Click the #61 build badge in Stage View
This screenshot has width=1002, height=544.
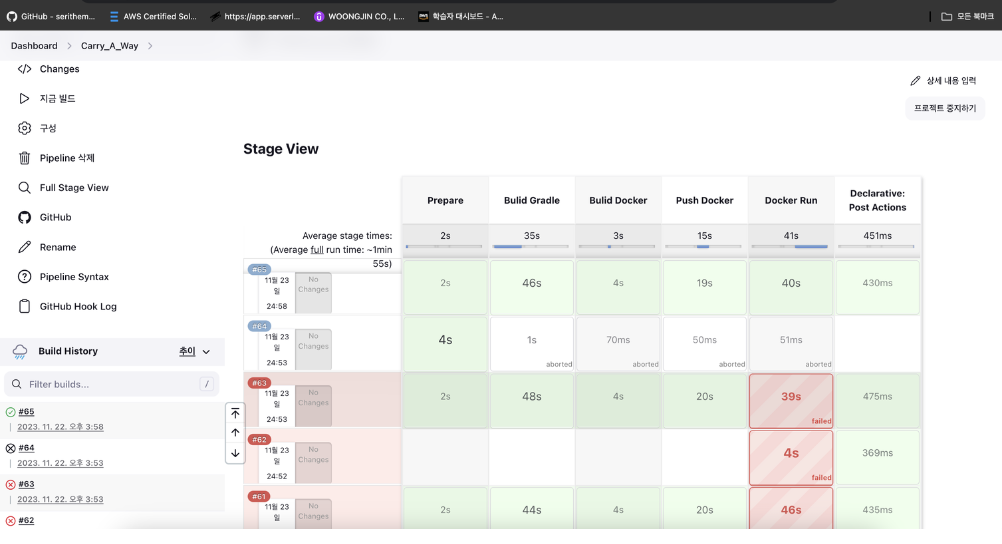(259, 496)
